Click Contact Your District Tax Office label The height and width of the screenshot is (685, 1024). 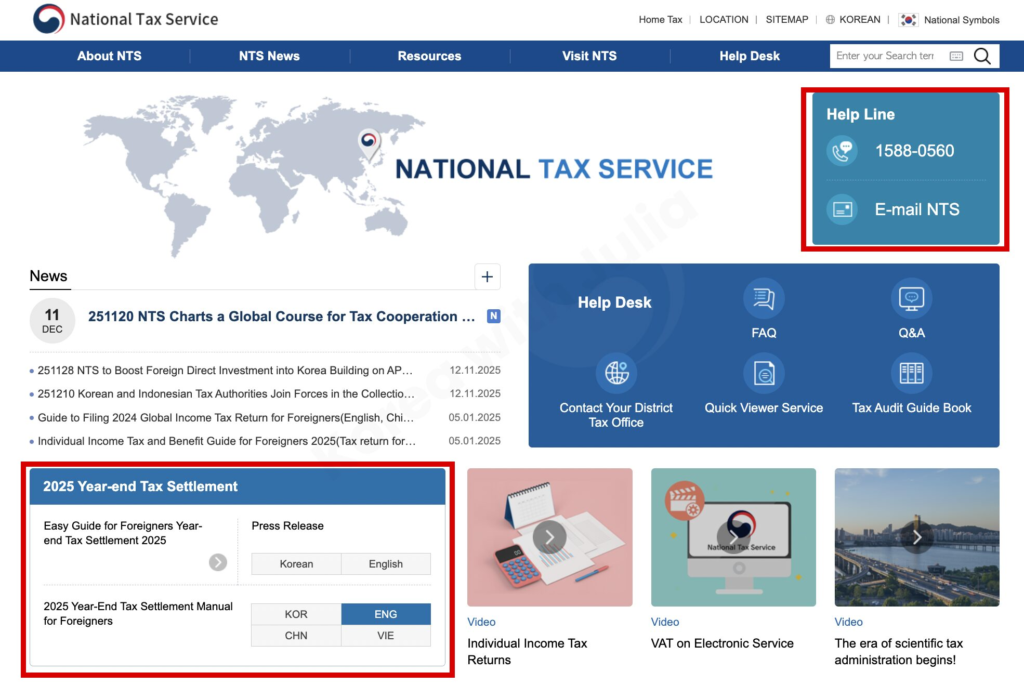(x=616, y=415)
